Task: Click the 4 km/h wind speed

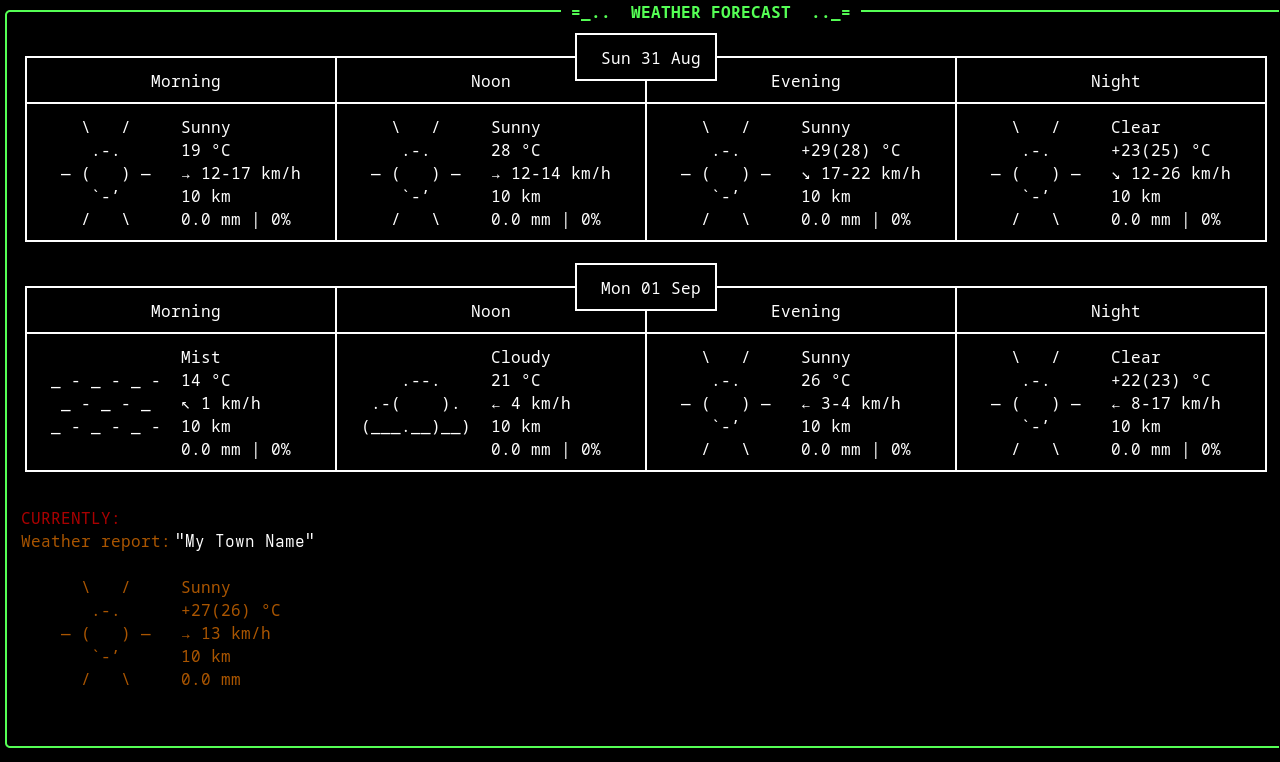Action: coord(541,403)
